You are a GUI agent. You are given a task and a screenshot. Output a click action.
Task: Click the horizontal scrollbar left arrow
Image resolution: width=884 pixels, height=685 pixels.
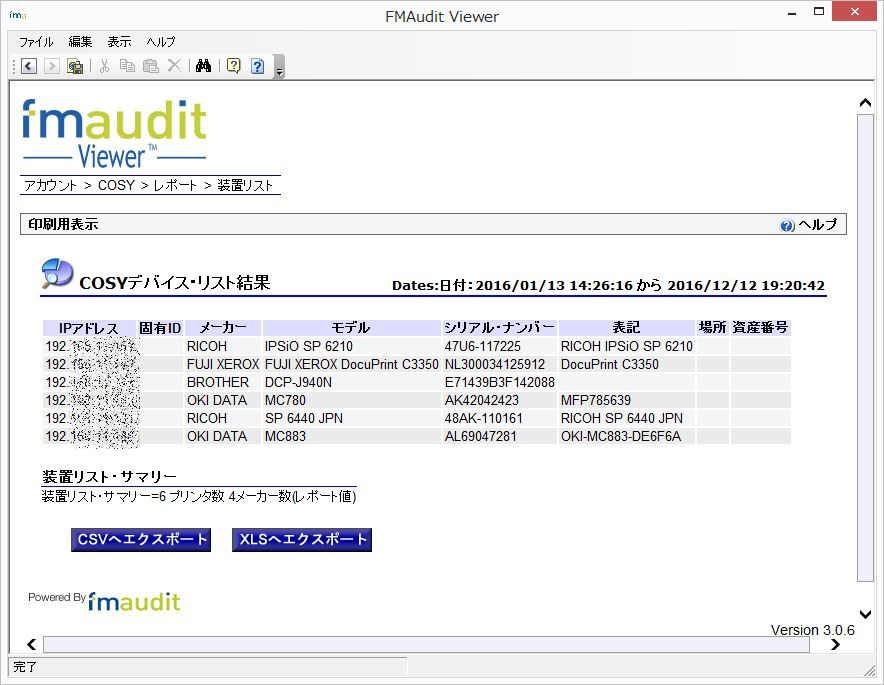coord(32,644)
